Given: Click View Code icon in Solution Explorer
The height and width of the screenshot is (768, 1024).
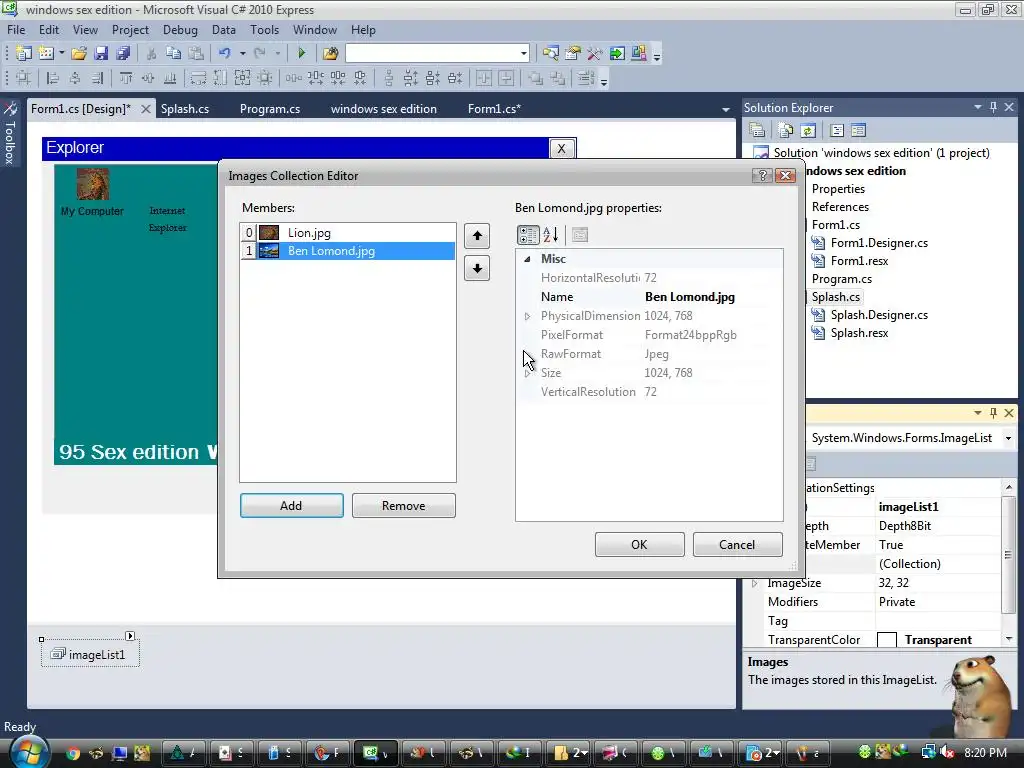Looking at the screenshot, I should tap(837, 131).
